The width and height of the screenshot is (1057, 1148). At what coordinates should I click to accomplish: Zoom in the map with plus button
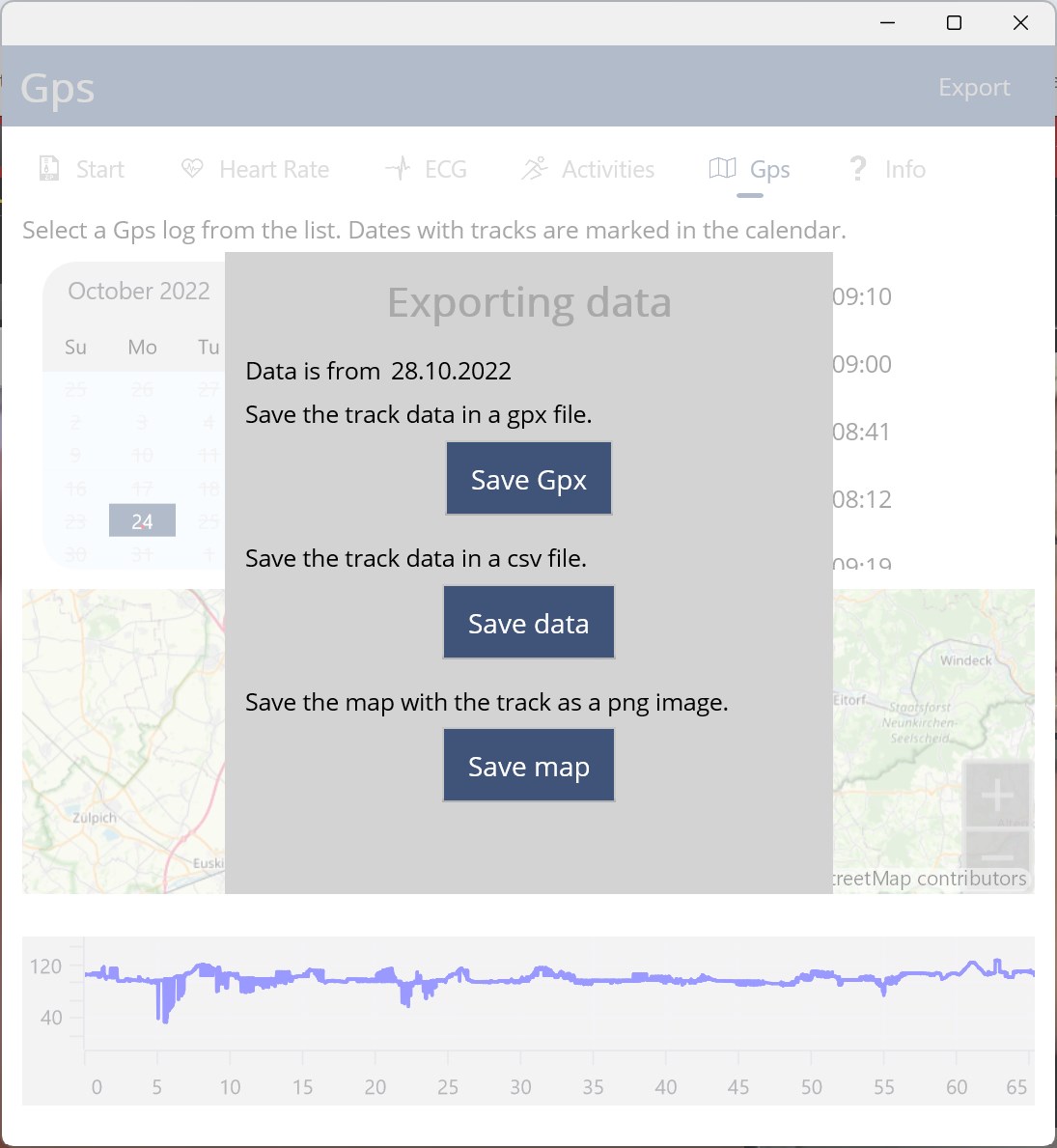pyautogui.click(x=997, y=795)
